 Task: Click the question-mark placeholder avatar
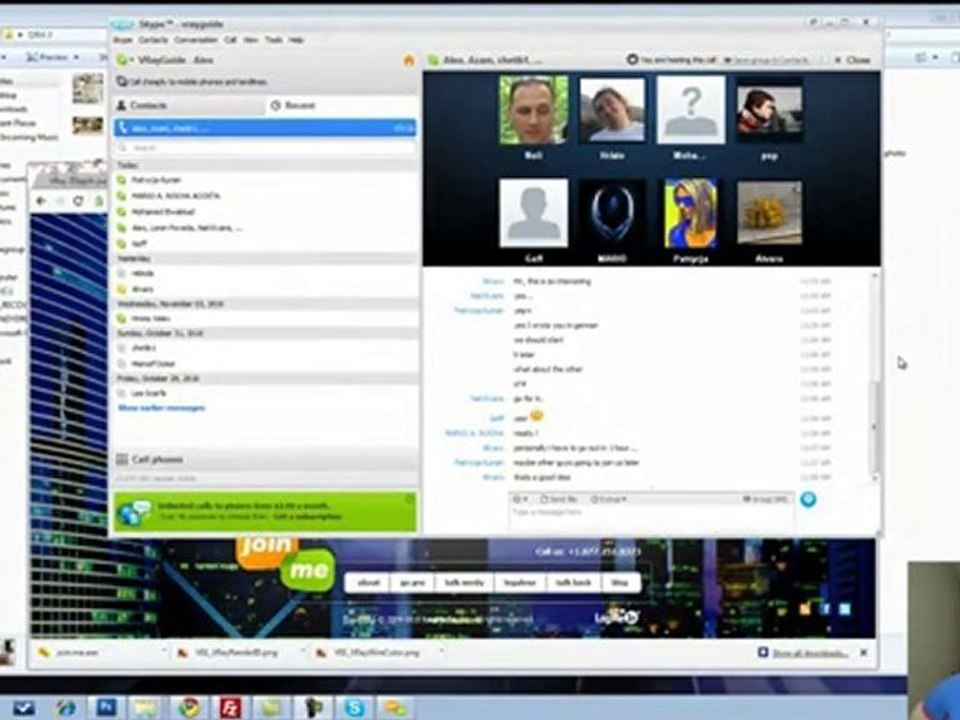pos(691,110)
